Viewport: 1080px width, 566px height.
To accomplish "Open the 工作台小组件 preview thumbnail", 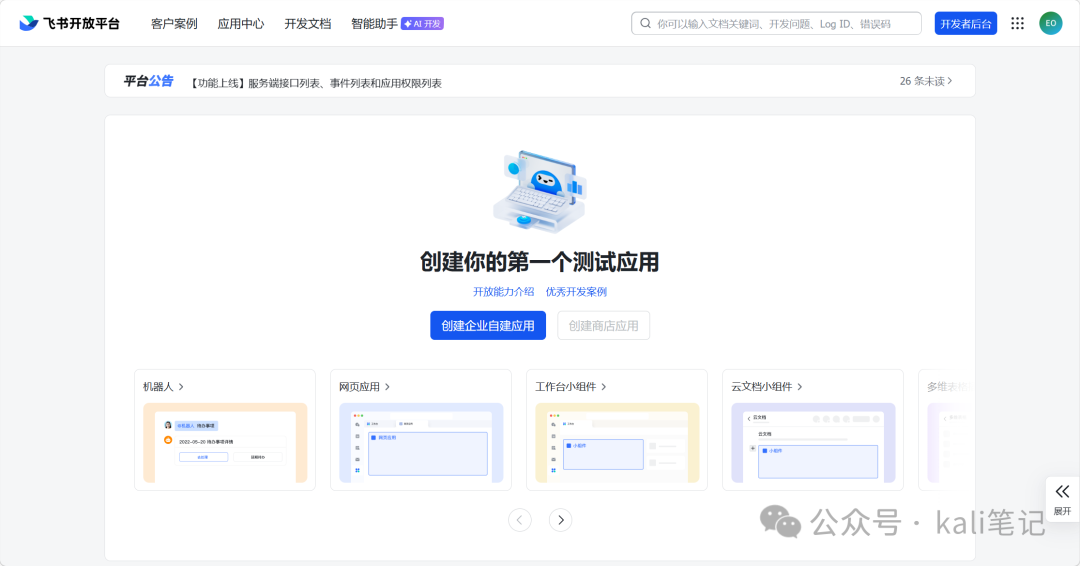I will [x=617, y=443].
